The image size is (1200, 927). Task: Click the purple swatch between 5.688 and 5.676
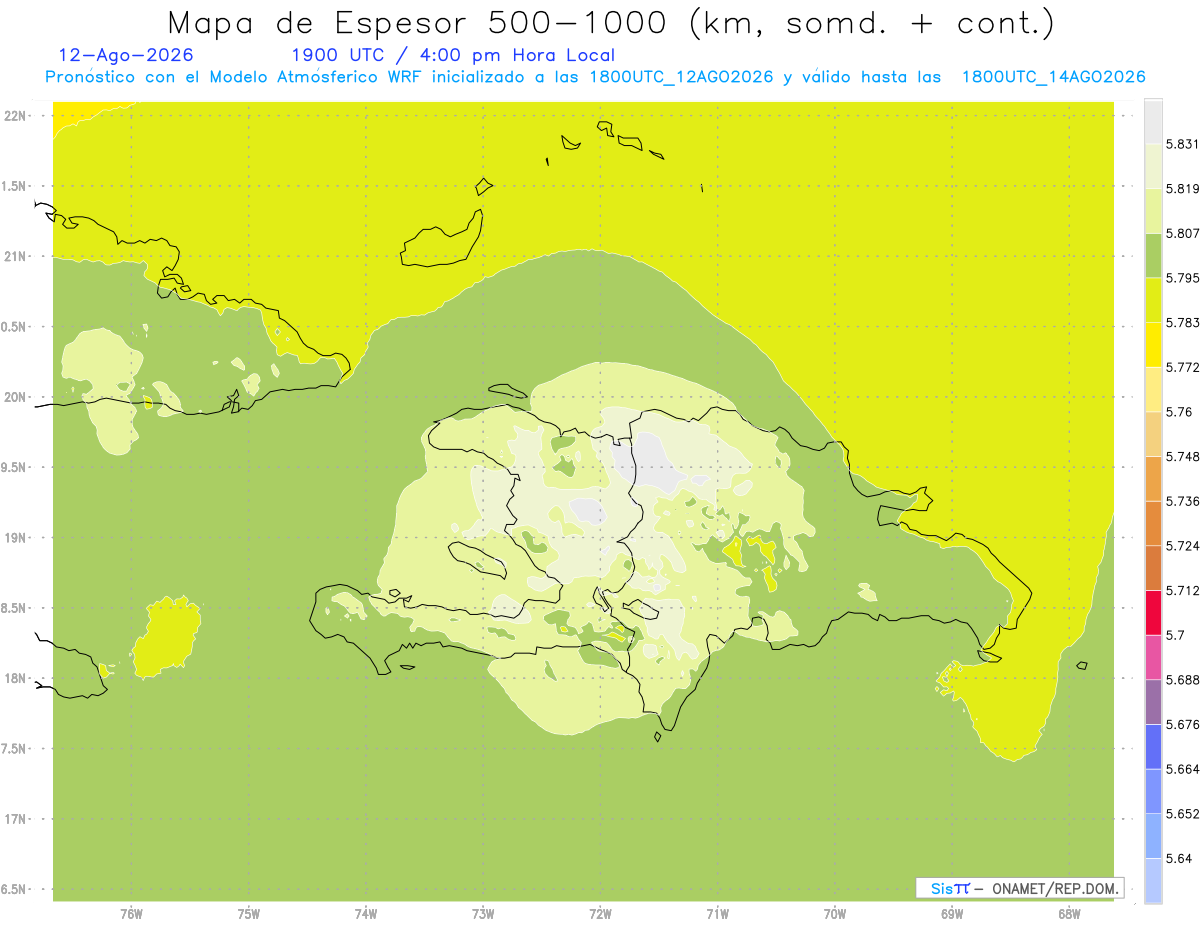tap(1153, 702)
